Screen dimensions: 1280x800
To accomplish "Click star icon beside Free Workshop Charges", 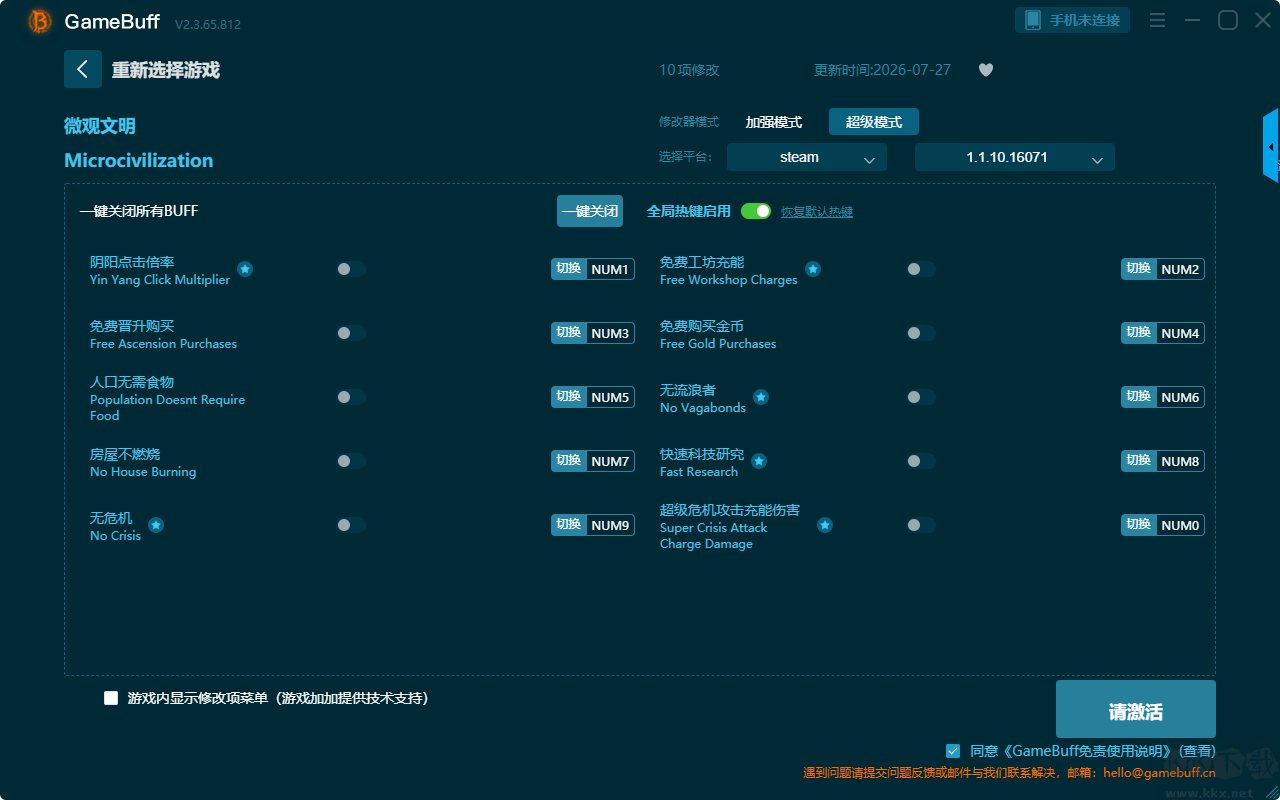I will (x=813, y=269).
